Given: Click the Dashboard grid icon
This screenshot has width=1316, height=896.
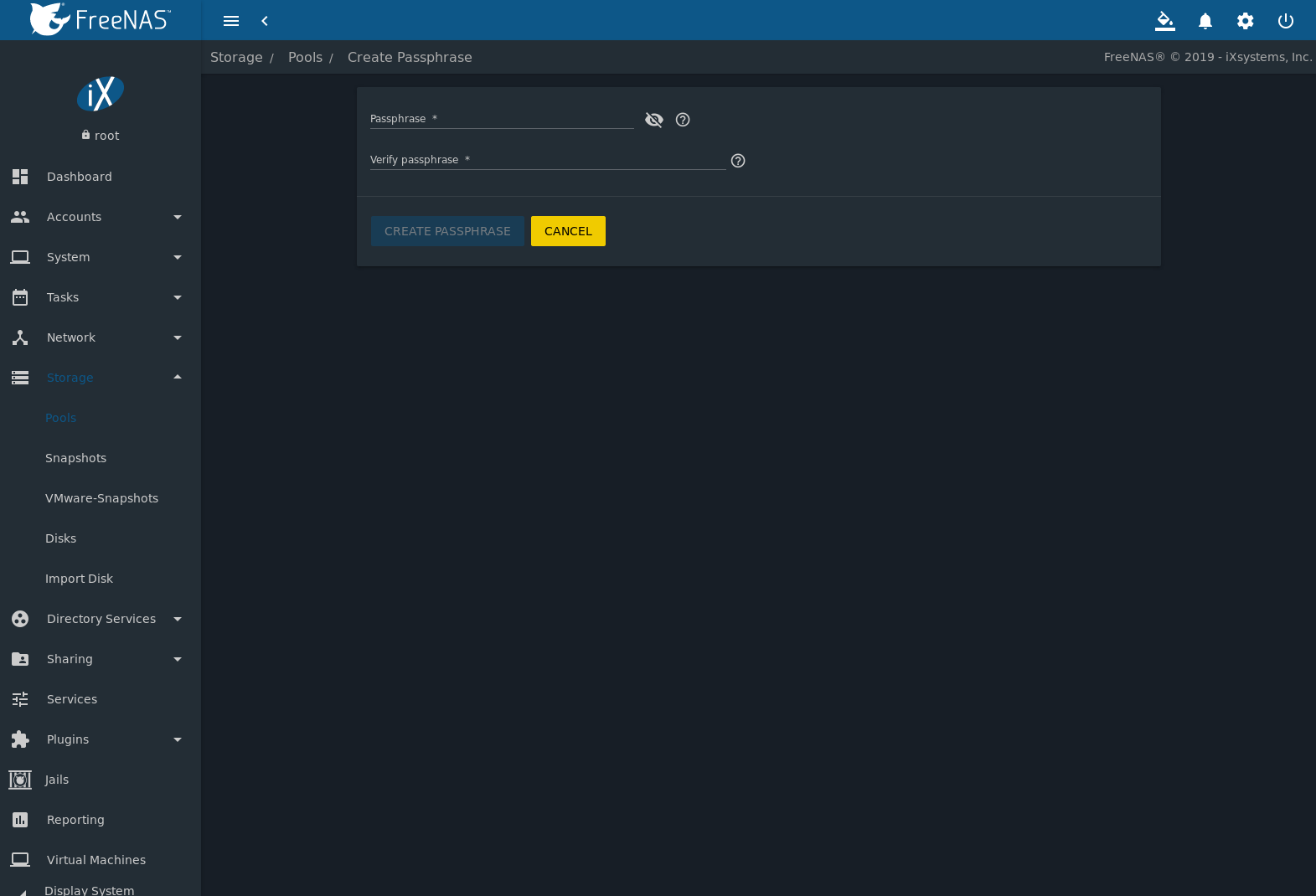Looking at the screenshot, I should coord(20,177).
